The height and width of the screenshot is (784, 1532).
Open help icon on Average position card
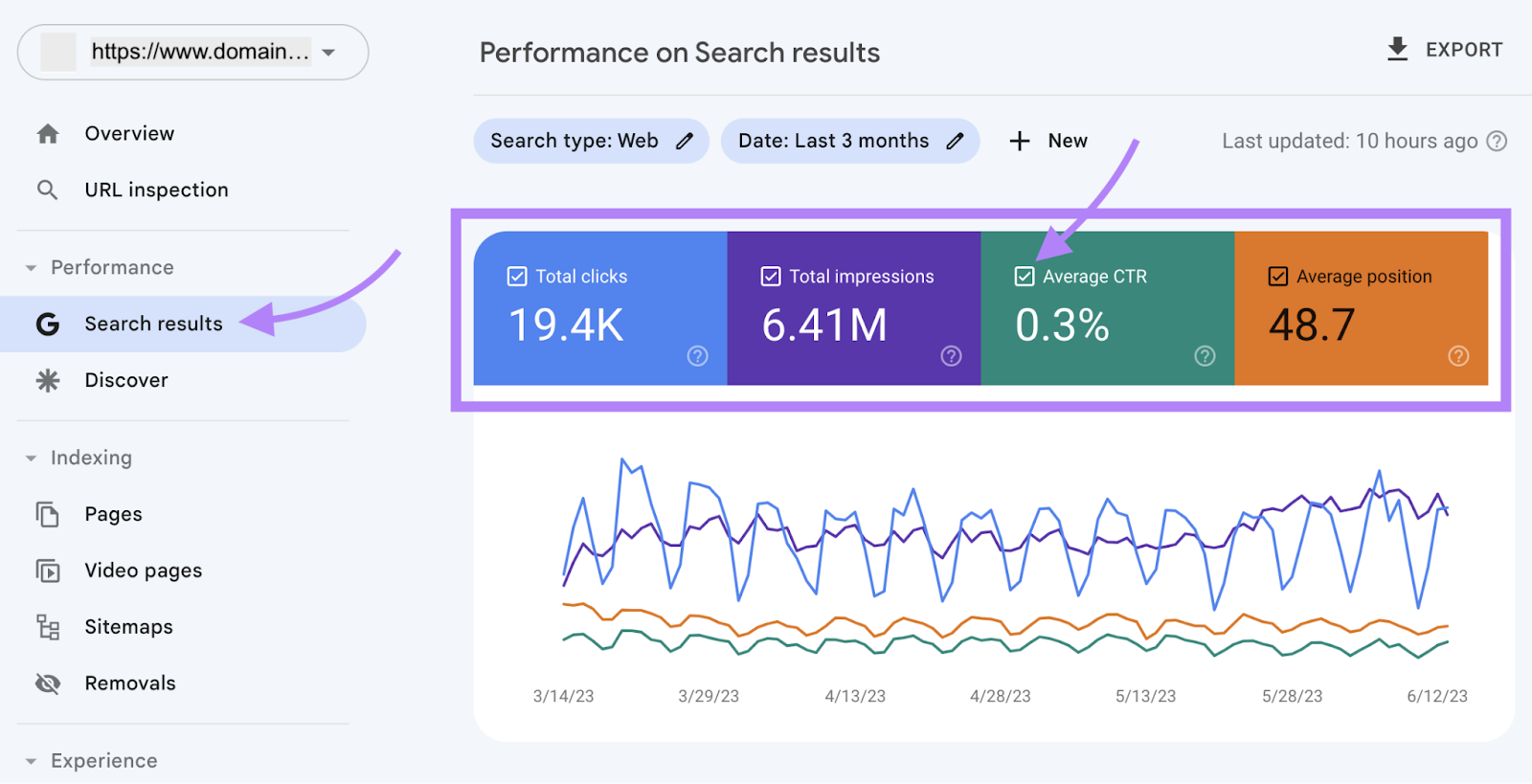[1458, 356]
